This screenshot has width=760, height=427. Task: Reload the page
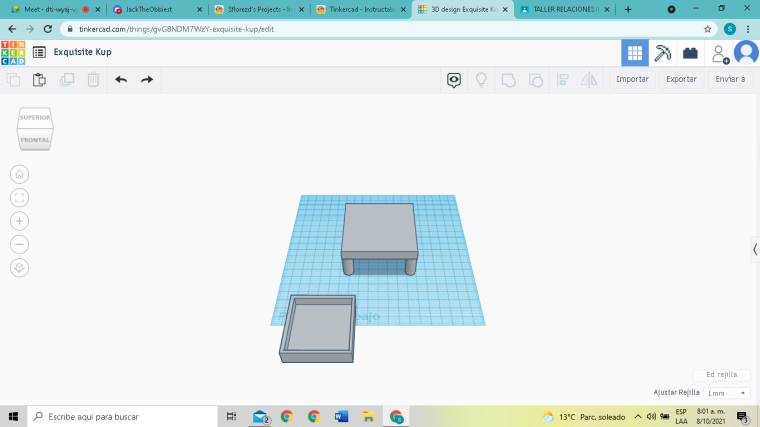[x=48, y=29]
